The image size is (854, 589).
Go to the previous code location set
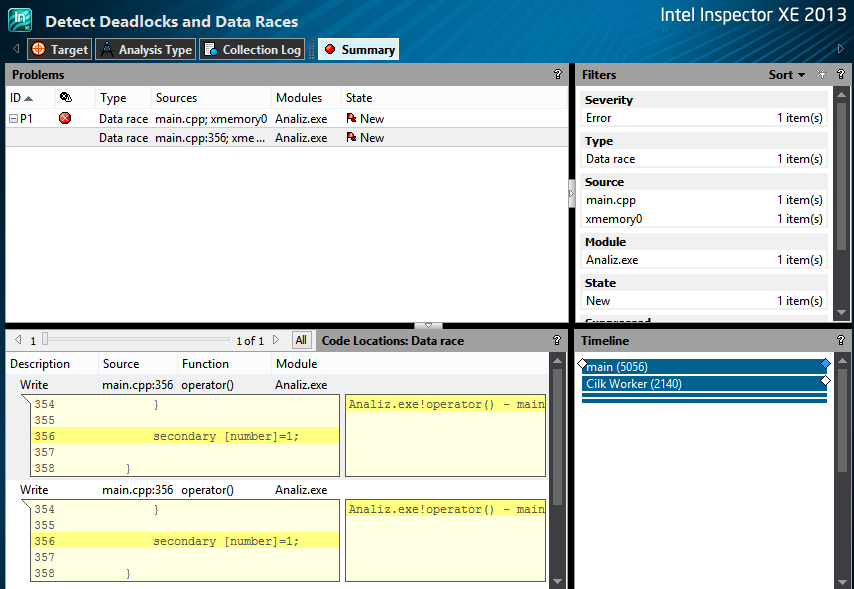(18, 340)
